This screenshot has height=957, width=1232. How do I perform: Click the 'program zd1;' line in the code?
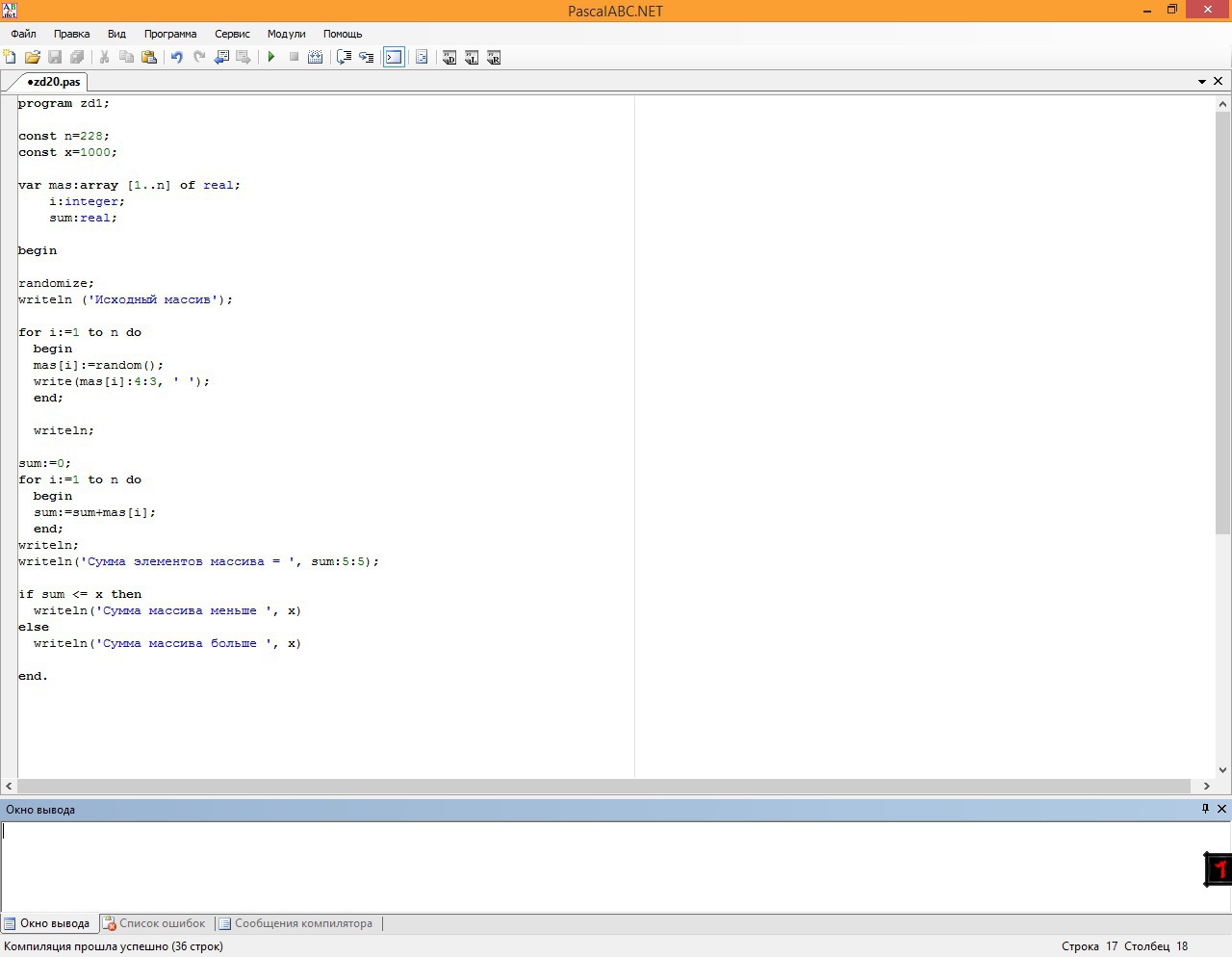coord(64,103)
